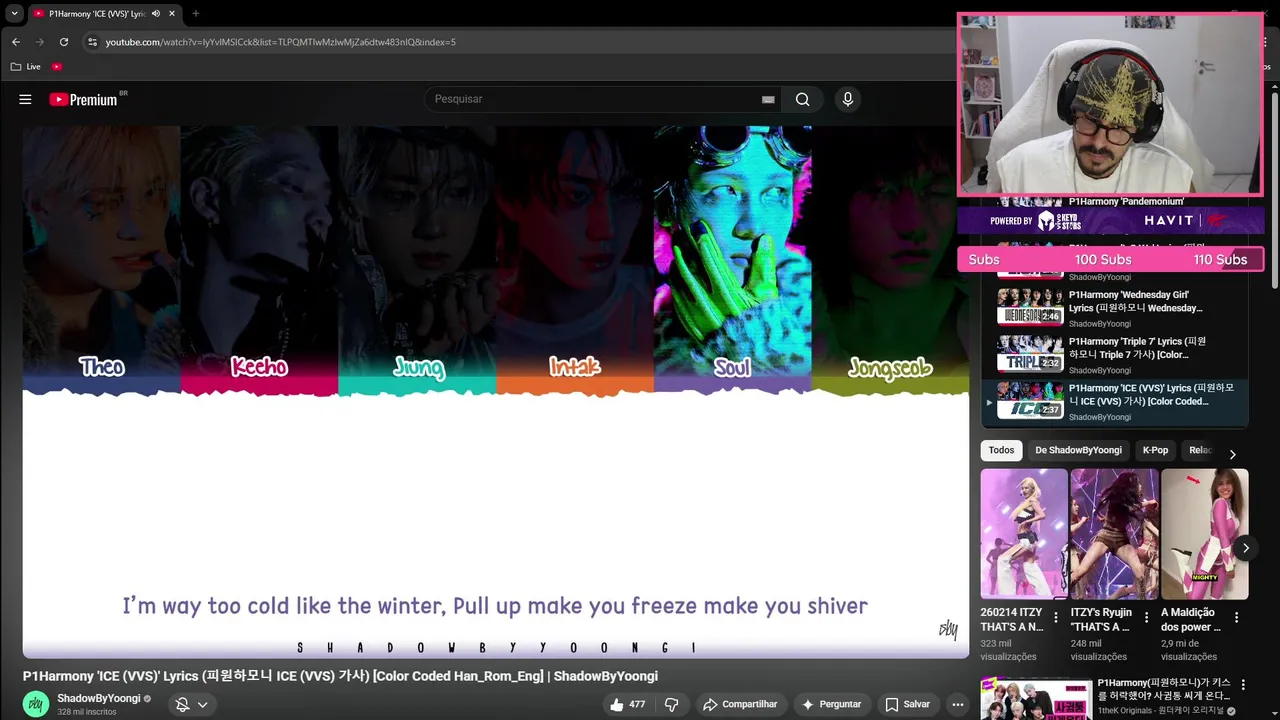Expand the tab search dropdown arrow
This screenshot has width=1280, height=720.
tap(14, 13)
